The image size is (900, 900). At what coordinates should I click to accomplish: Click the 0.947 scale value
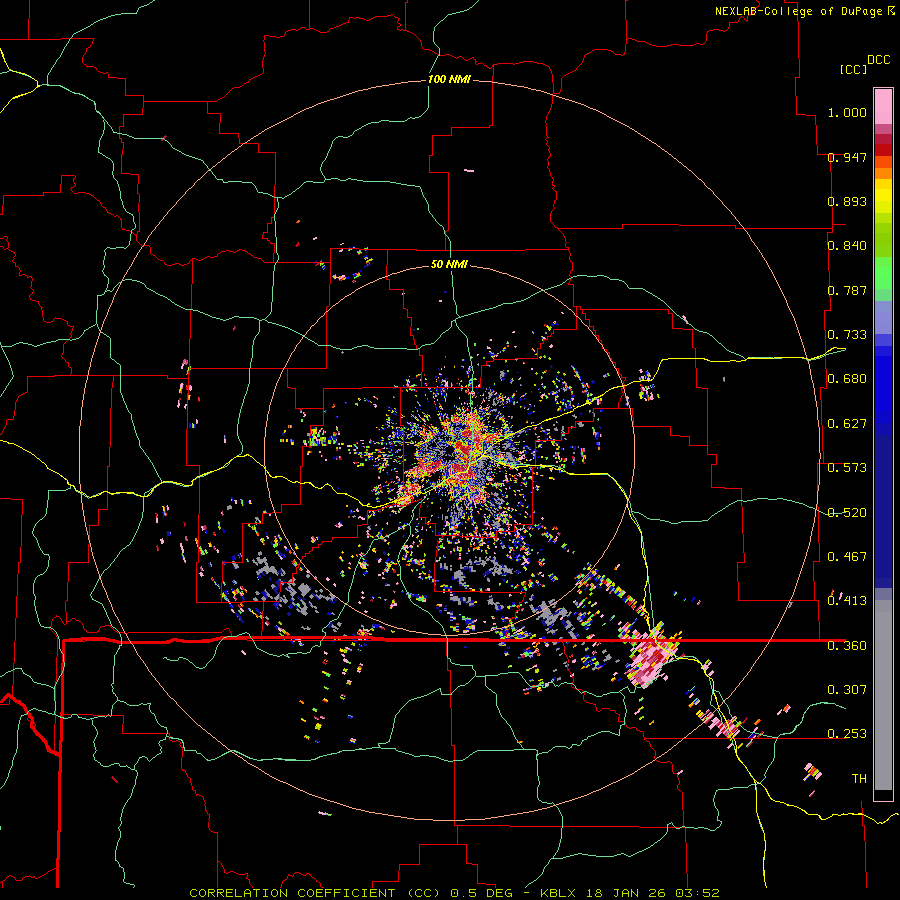847,157
